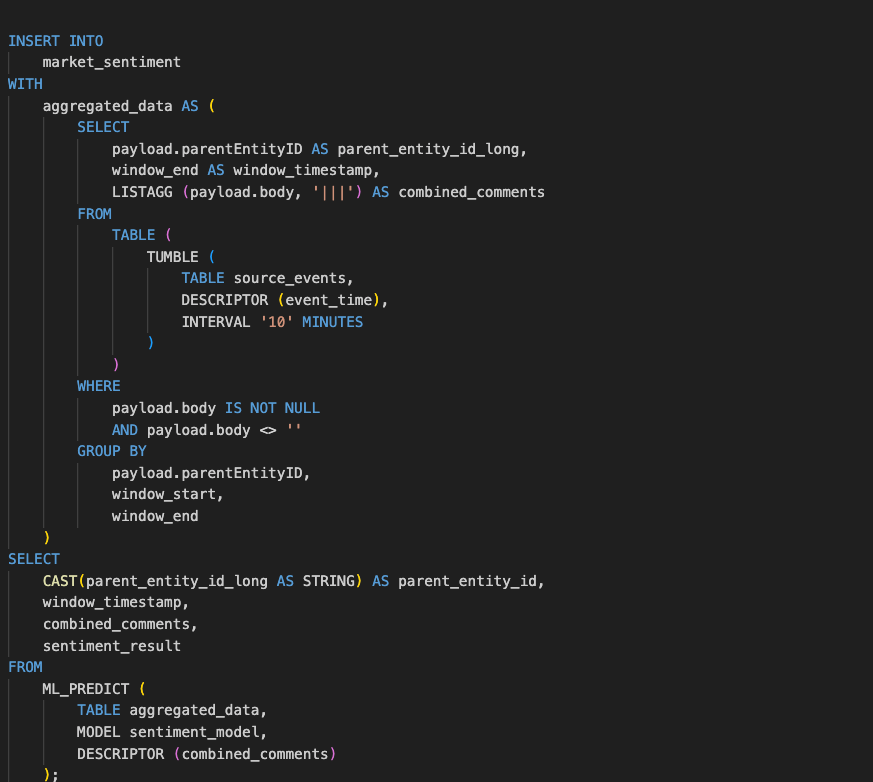The image size is (873, 782).
Task: Click window_start in the GROUP BY list
Action: coord(167,494)
